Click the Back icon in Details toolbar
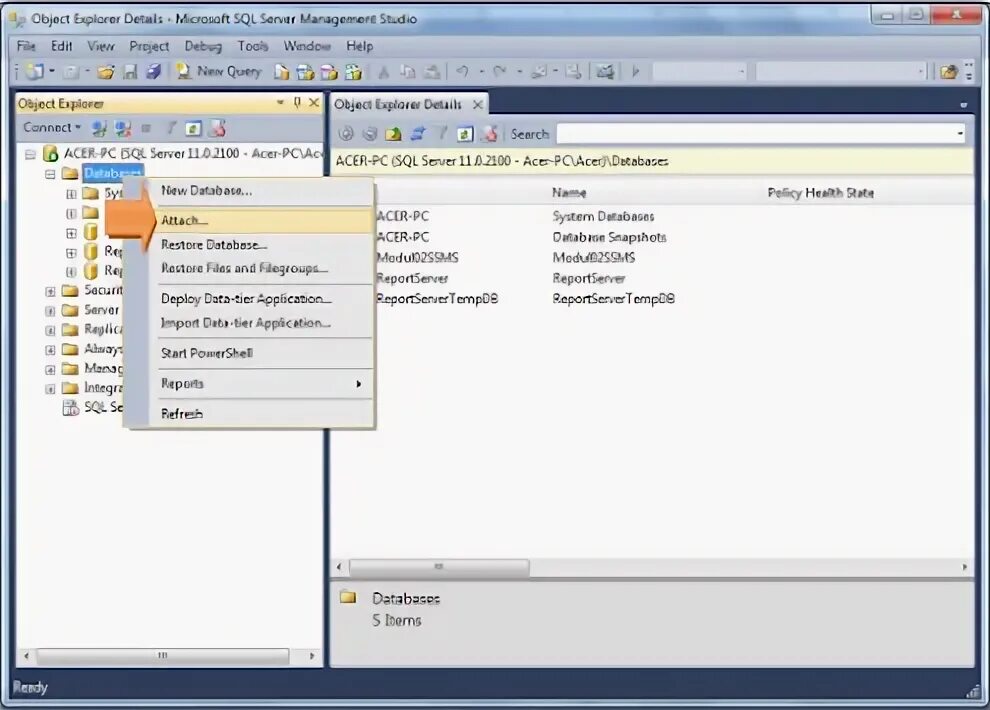990x710 pixels. click(346, 133)
